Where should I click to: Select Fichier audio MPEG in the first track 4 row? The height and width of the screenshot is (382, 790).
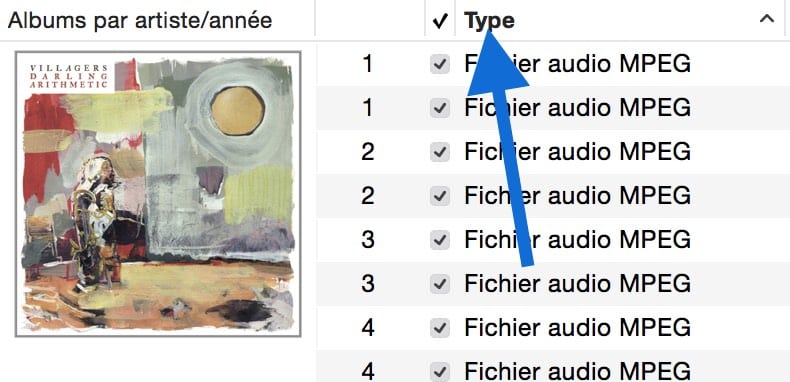tap(577, 328)
